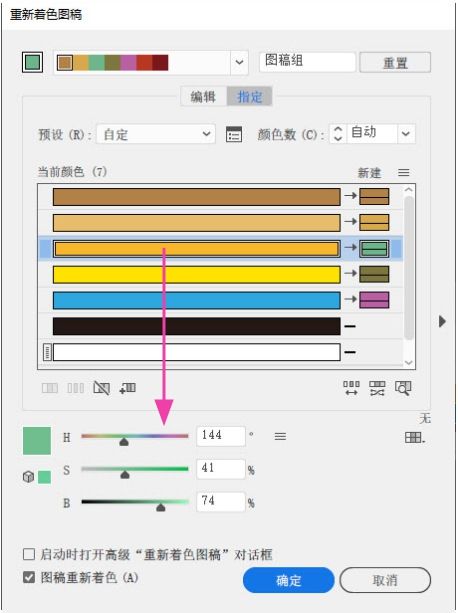Switch to the 编辑 tab
The width and height of the screenshot is (458, 613).
(x=203, y=97)
